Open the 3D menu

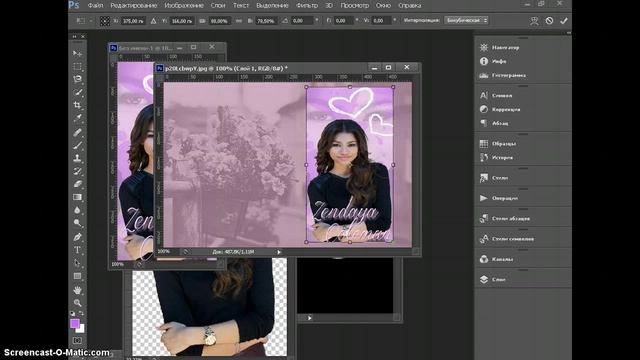pos(329,6)
